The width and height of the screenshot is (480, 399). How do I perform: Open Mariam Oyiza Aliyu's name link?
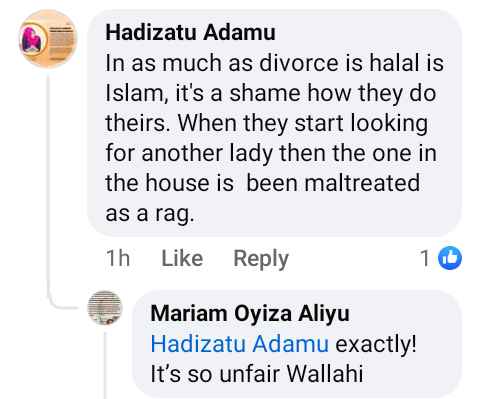pos(250,314)
